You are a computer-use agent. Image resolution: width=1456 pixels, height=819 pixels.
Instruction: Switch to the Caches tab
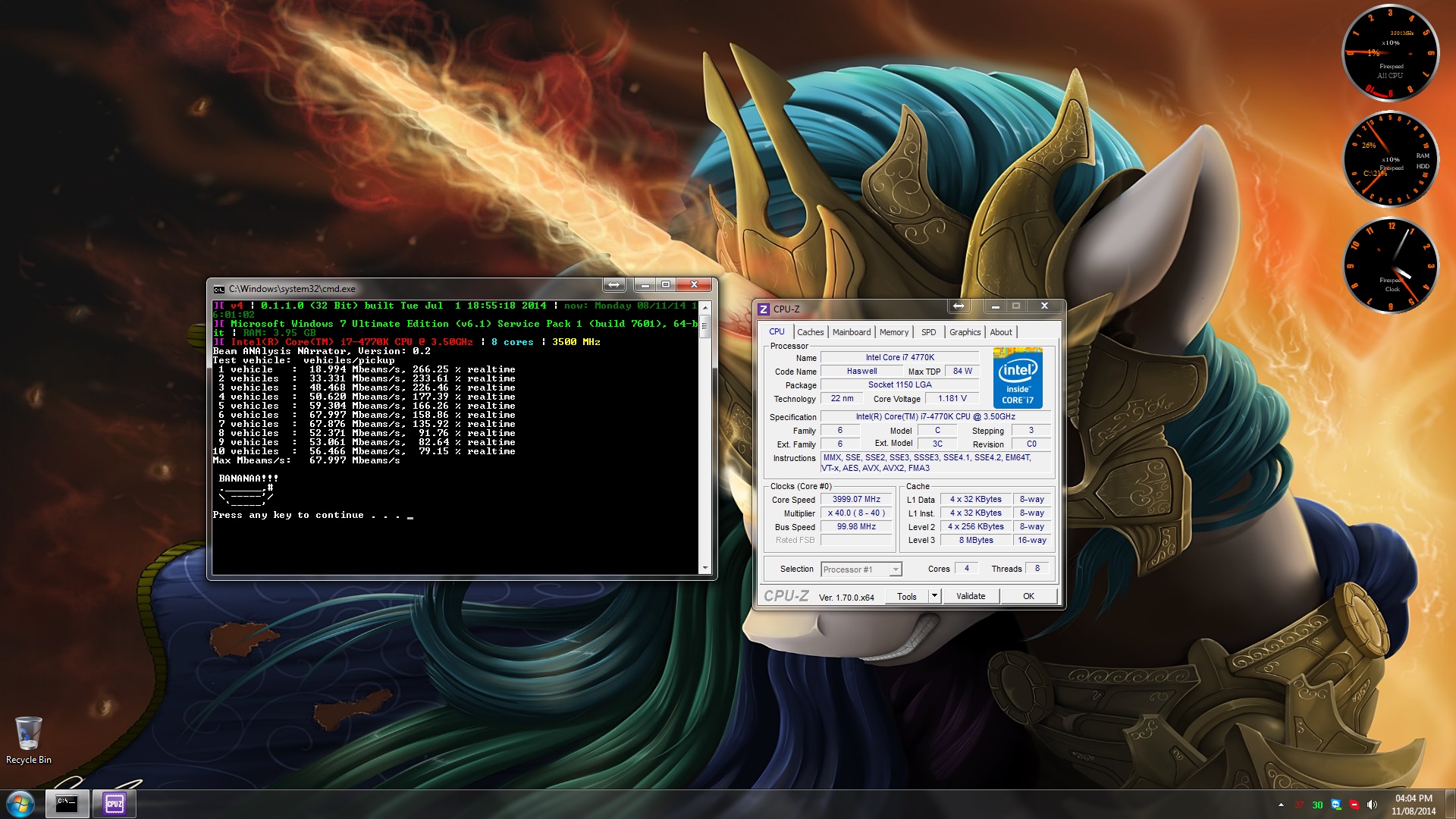click(810, 332)
